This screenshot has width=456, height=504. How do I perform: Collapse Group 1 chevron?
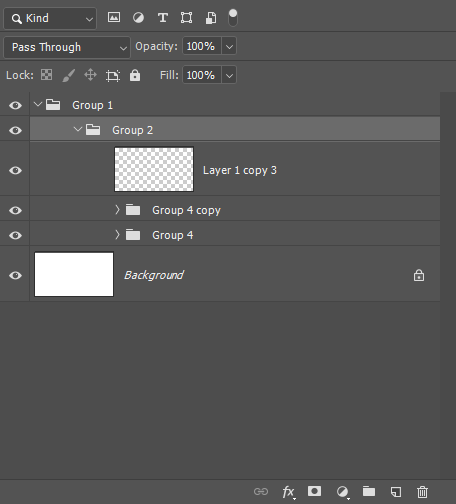coord(38,104)
